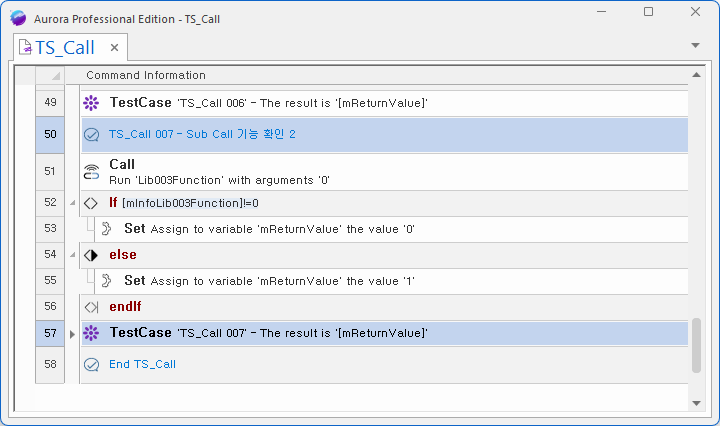Image resolution: width=720 pixels, height=426 pixels.
Task: Click the Aurora application logo icon
Action: 18,18
